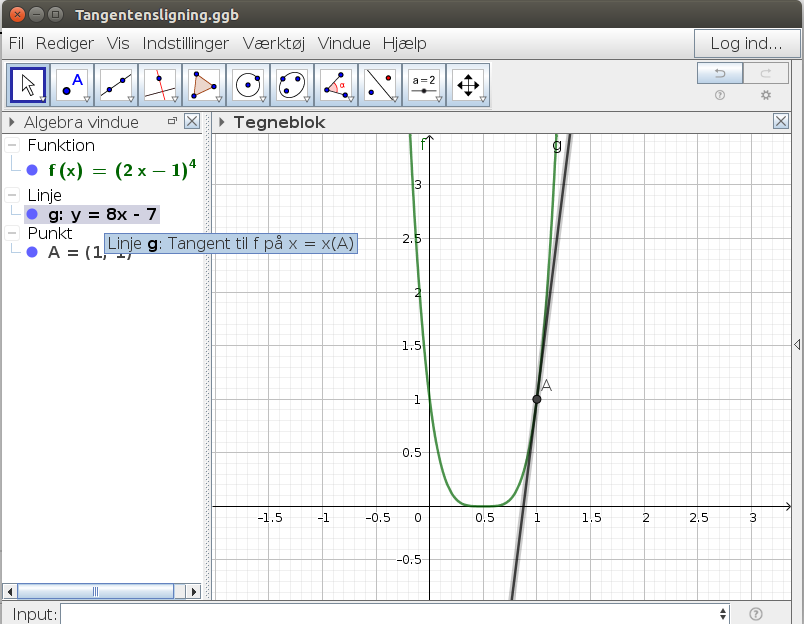
Task: Click the Redo arrow button
Action: coord(766,73)
